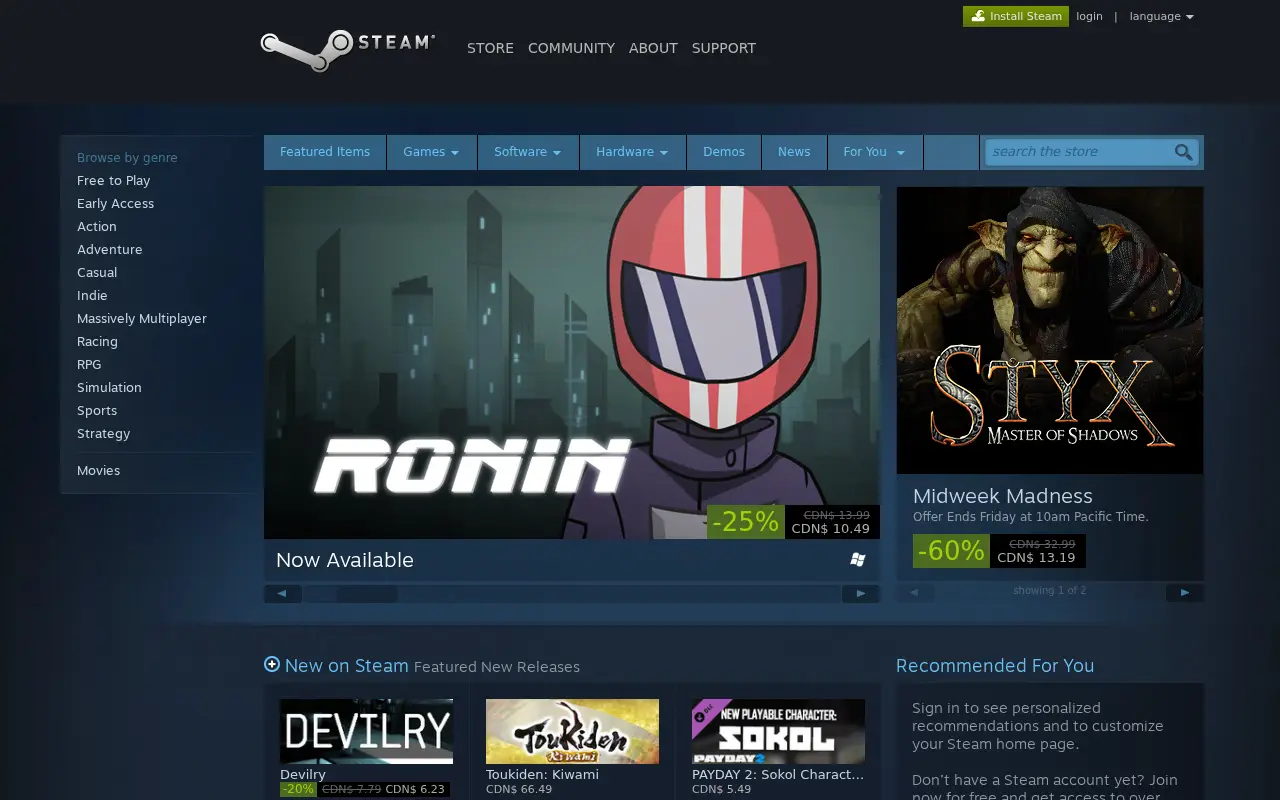1280x800 pixels.
Task: Click the plus icon beside New on Steam
Action: point(272,664)
